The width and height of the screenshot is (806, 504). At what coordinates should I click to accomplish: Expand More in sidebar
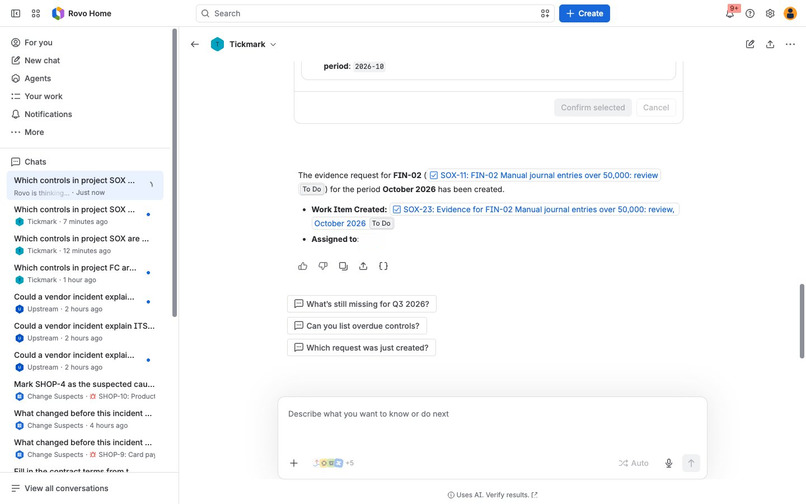click(85, 132)
